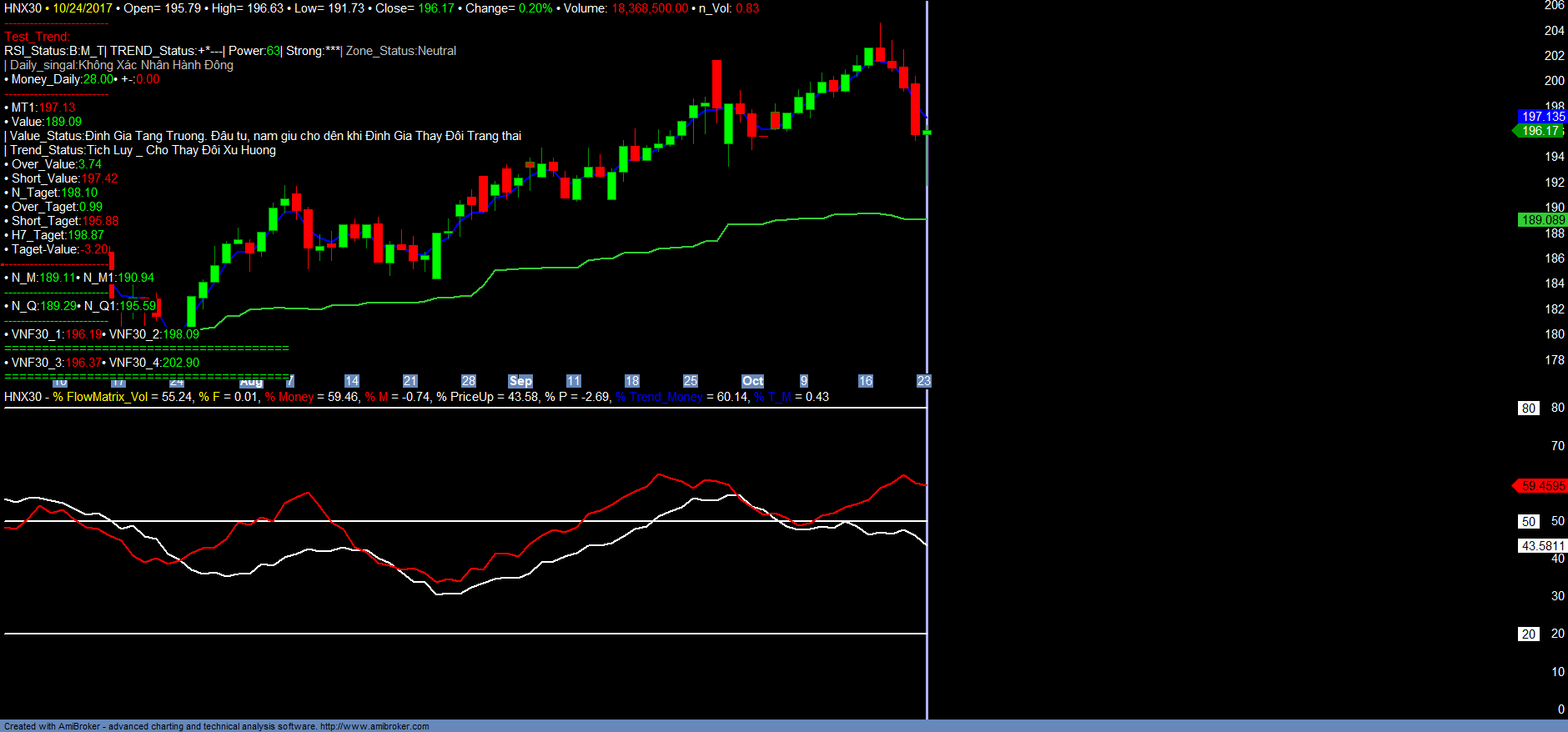The height and width of the screenshot is (732, 1568).
Task: Click the date 14 marker on time axis
Action: (352, 381)
